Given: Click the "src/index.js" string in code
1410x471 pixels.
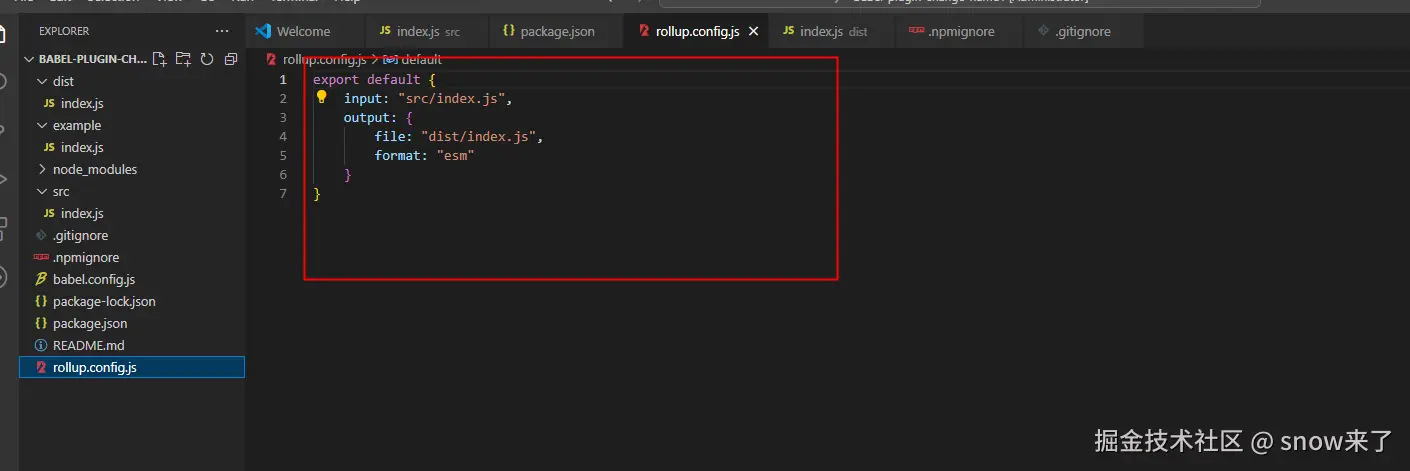Looking at the screenshot, I should (x=451, y=98).
